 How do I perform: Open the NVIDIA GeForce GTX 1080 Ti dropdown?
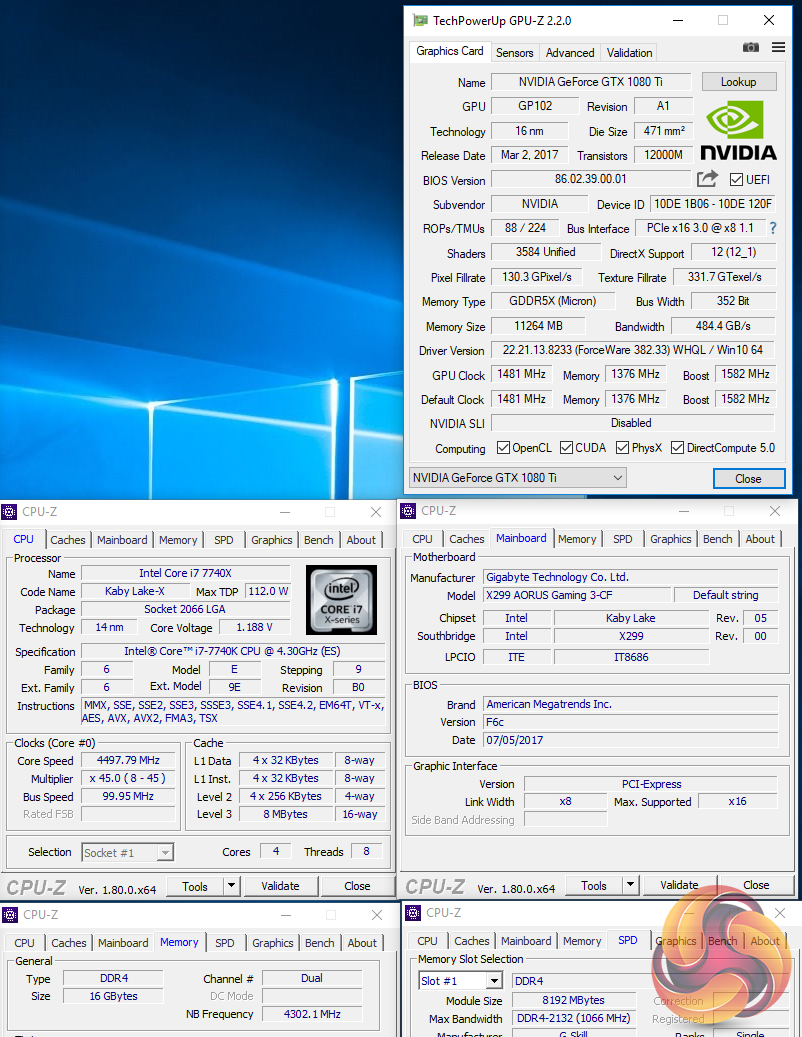point(517,478)
